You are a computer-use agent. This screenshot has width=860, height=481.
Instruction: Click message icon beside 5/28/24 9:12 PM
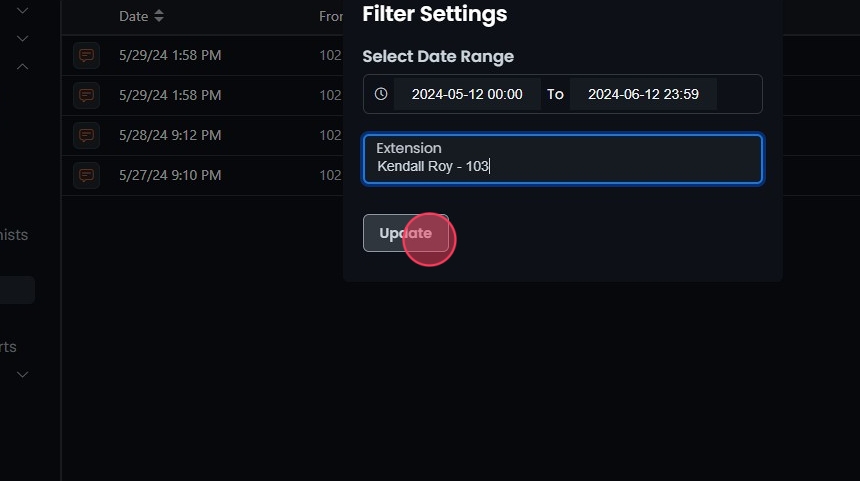click(86, 135)
